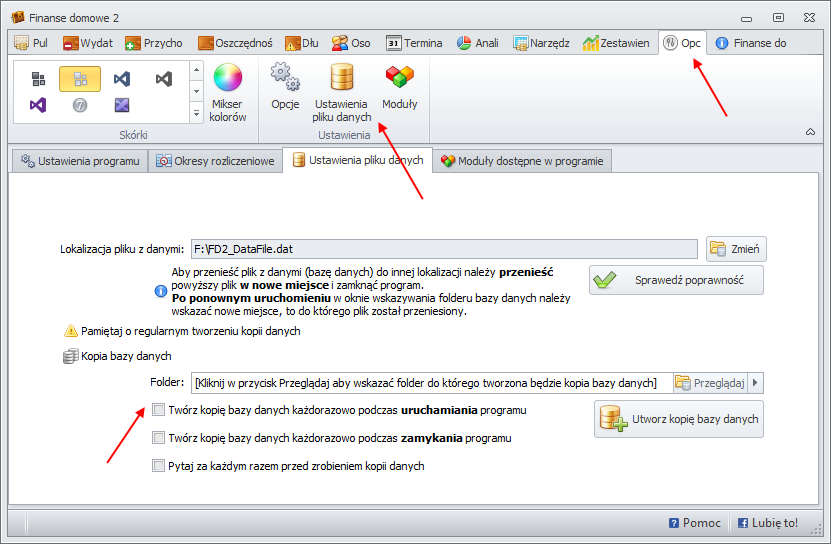Viewport: 831px width, 544px height.
Task: Open dropdown arrow next to Przeglądaj
Action: click(x=755, y=383)
